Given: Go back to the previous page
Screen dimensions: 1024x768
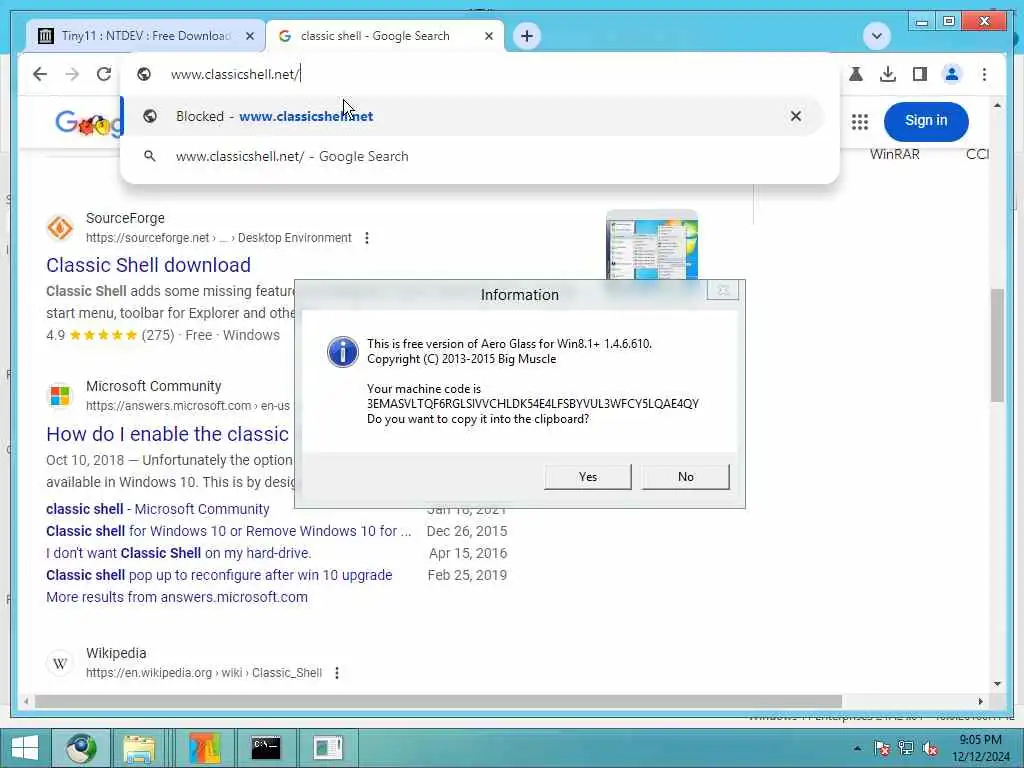Looking at the screenshot, I should [x=40, y=74].
